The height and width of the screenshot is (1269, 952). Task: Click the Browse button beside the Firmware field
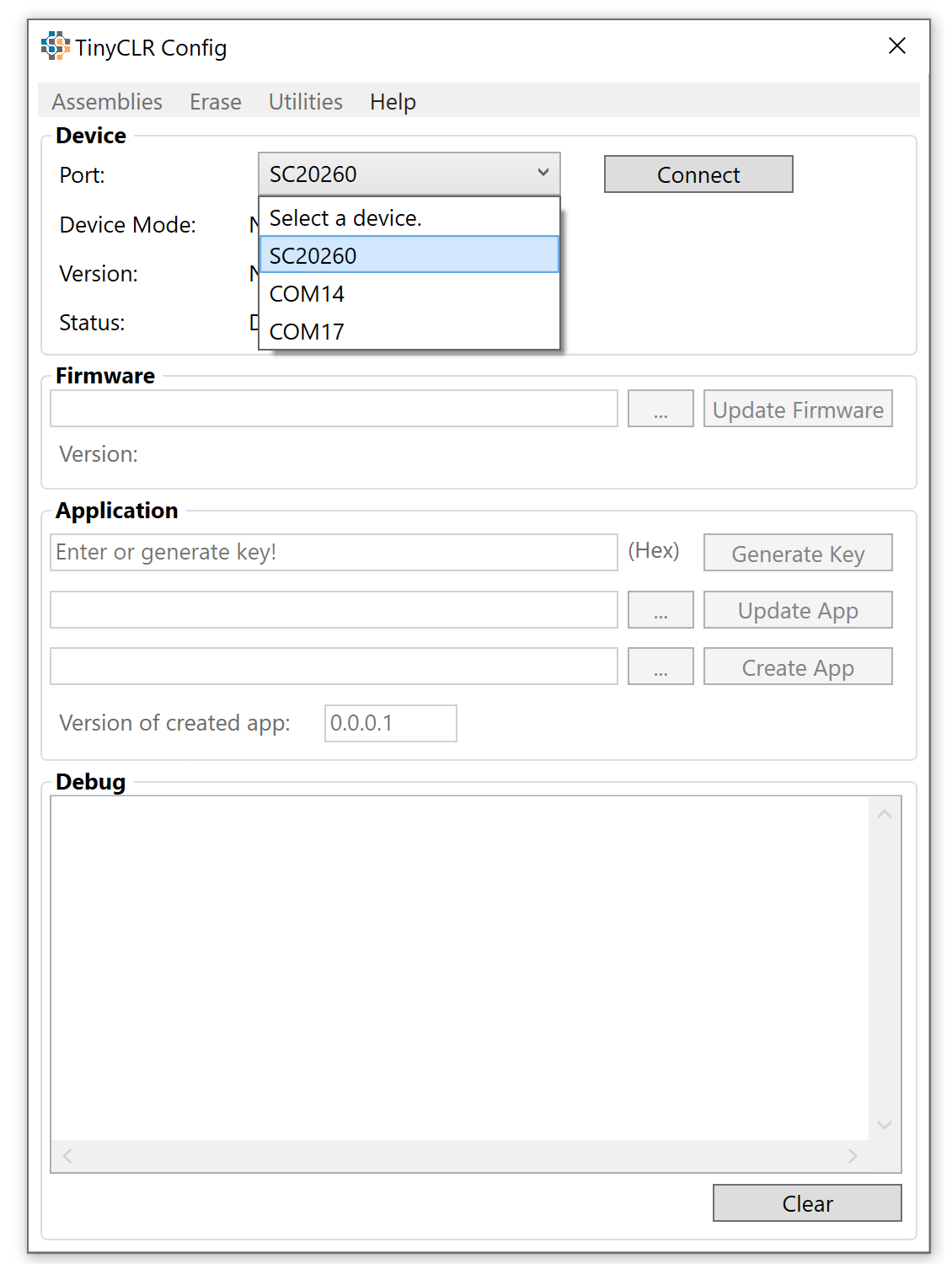tap(661, 408)
